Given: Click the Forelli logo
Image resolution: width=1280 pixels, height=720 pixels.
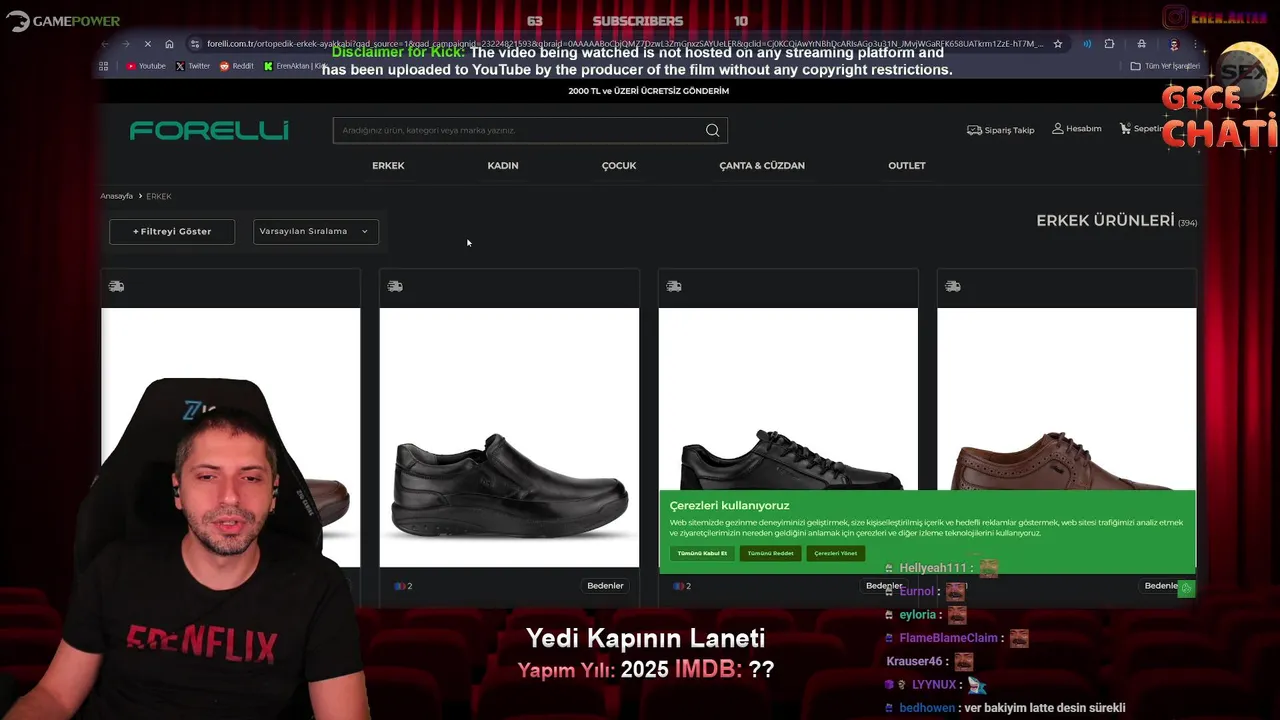Looking at the screenshot, I should pos(209,130).
